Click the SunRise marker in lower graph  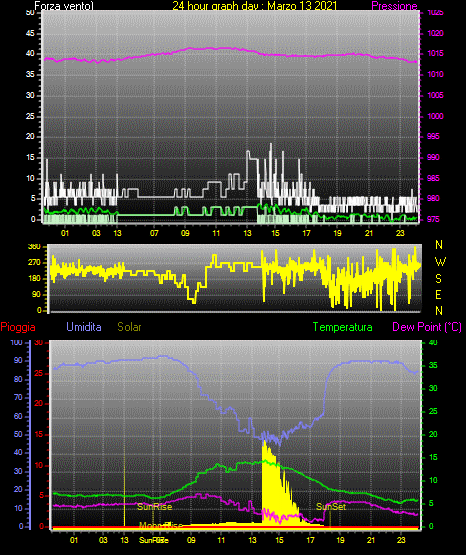[x=155, y=507]
